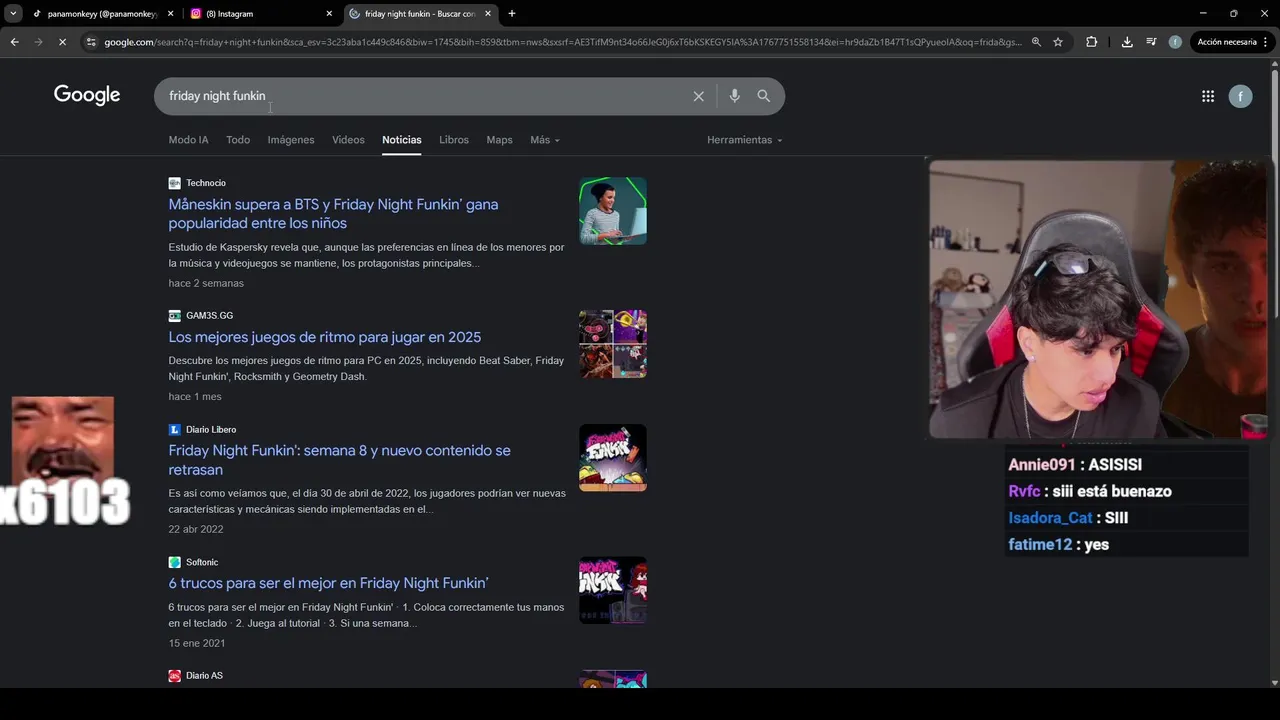Click Annie091 username in chat

[x=1041, y=465]
